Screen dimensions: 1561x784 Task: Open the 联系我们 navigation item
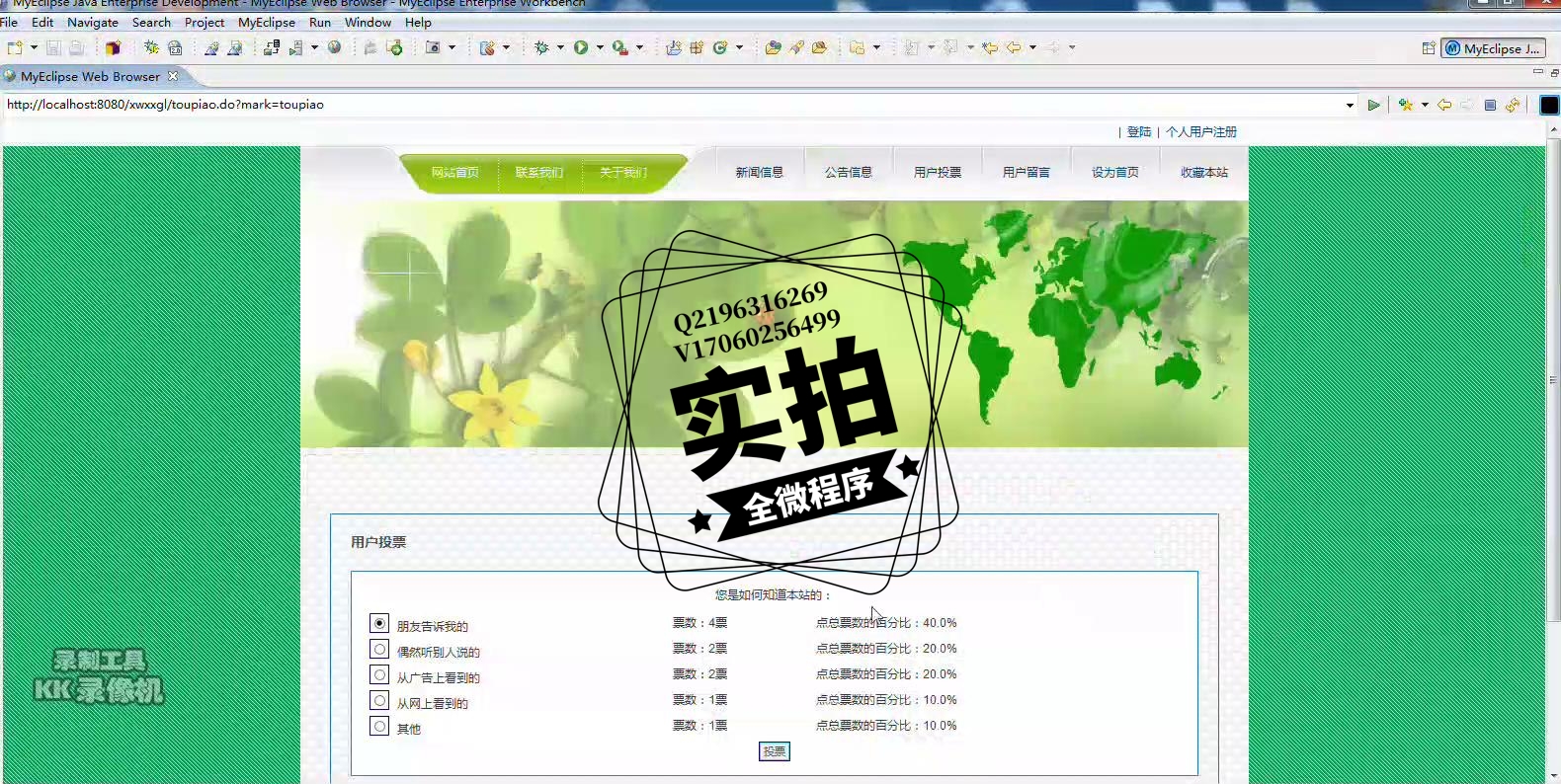coord(539,172)
